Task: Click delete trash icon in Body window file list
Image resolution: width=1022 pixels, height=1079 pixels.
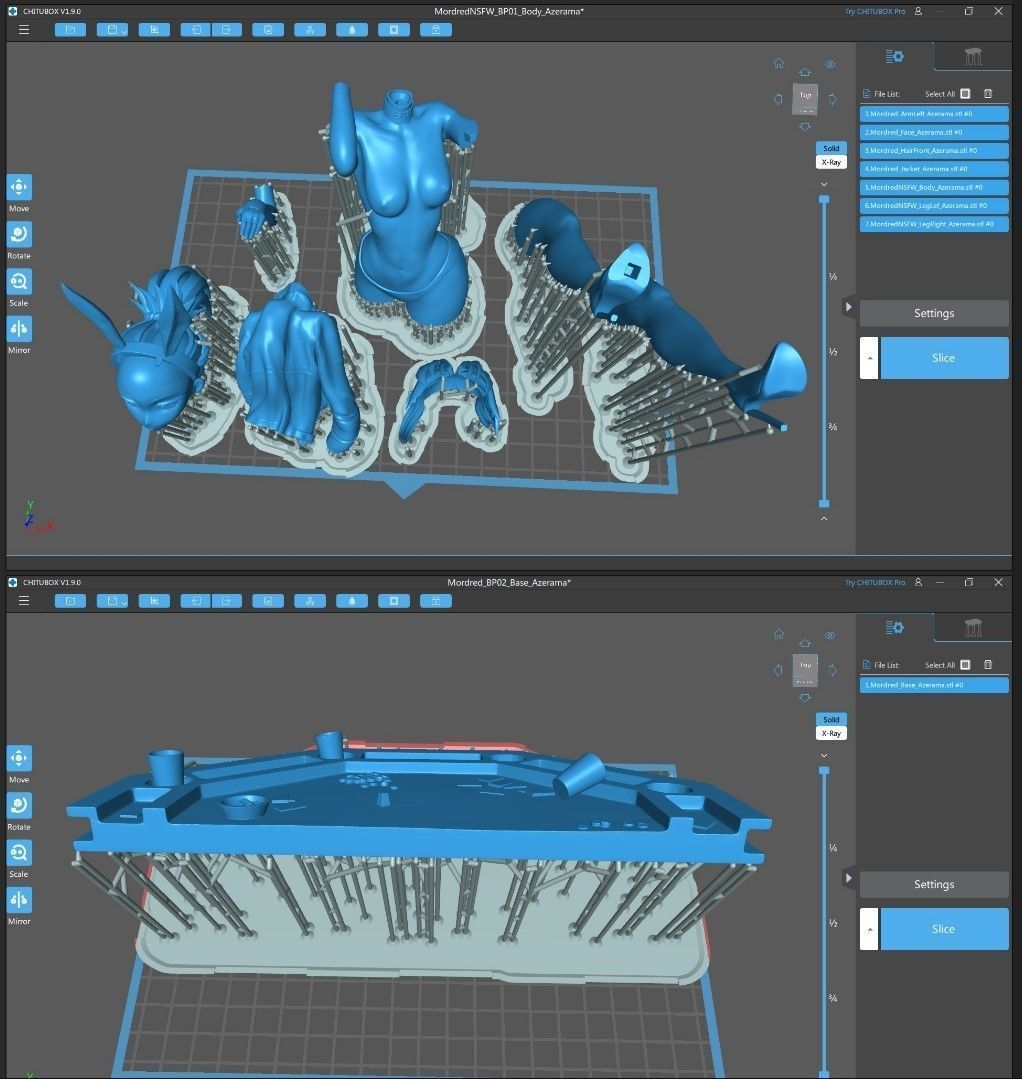Action: (988, 94)
